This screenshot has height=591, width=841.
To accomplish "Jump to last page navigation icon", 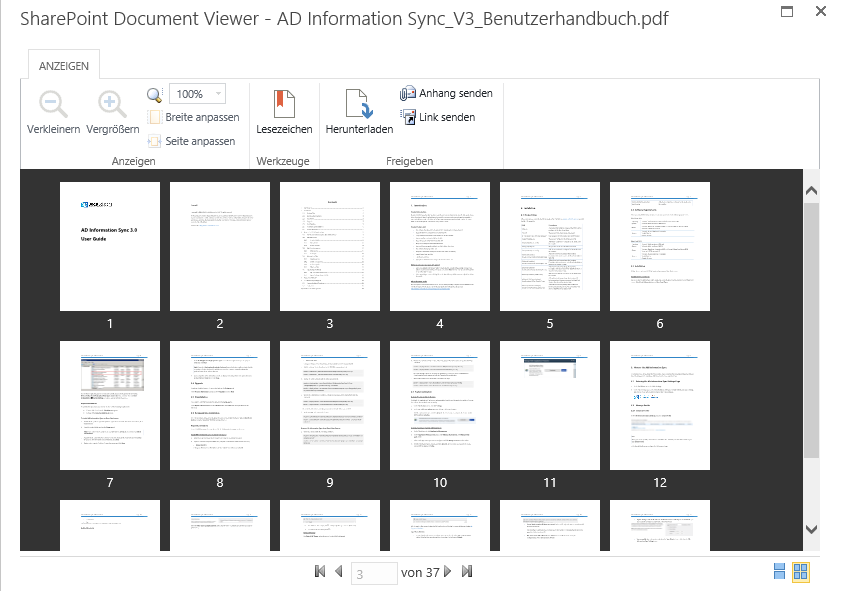I will coord(467,572).
